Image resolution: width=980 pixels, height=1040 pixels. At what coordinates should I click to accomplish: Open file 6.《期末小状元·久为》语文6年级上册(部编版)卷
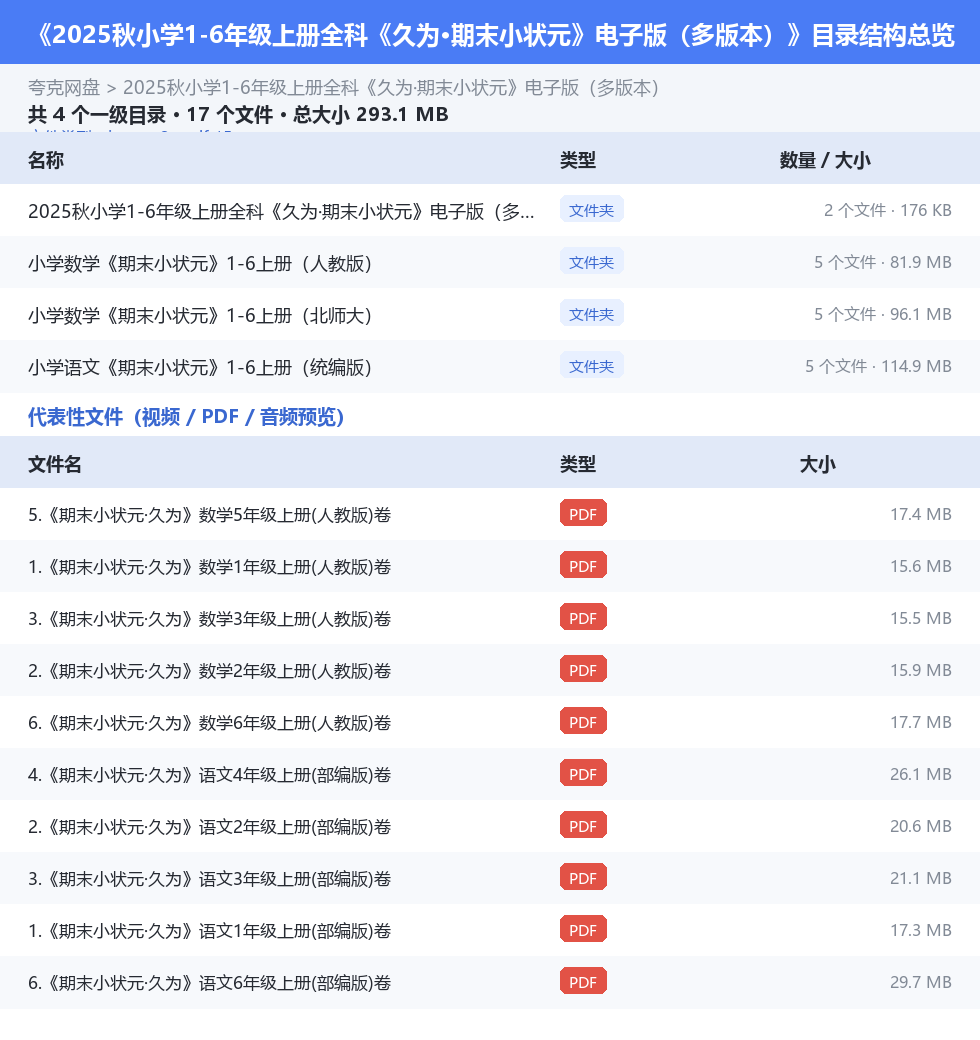click(210, 983)
